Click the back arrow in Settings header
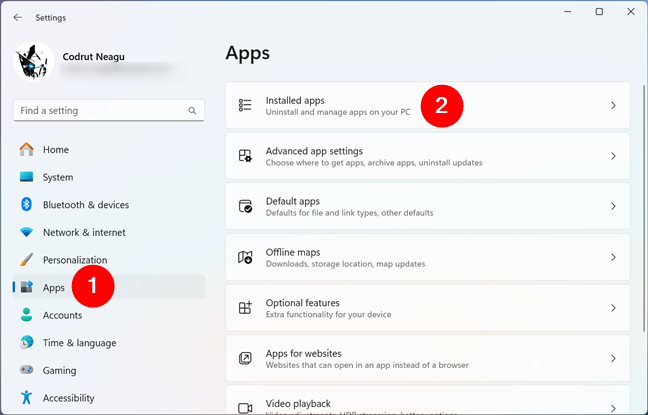The height and width of the screenshot is (415, 648). click(x=17, y=16)
